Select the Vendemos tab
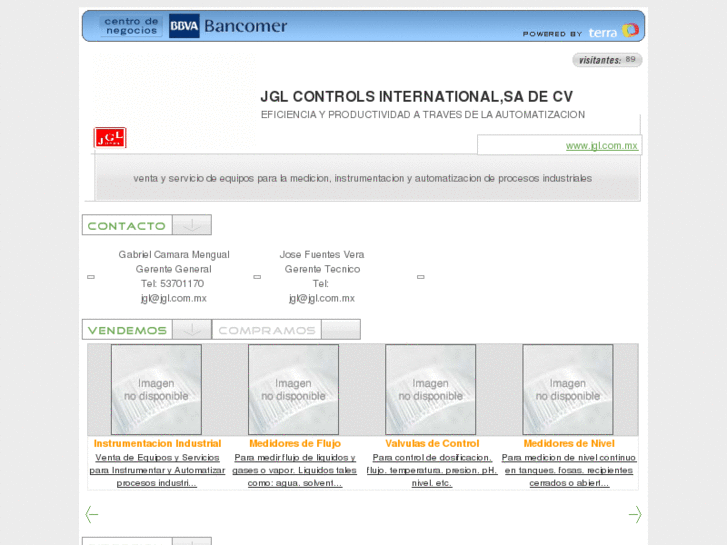 [127, 330]
